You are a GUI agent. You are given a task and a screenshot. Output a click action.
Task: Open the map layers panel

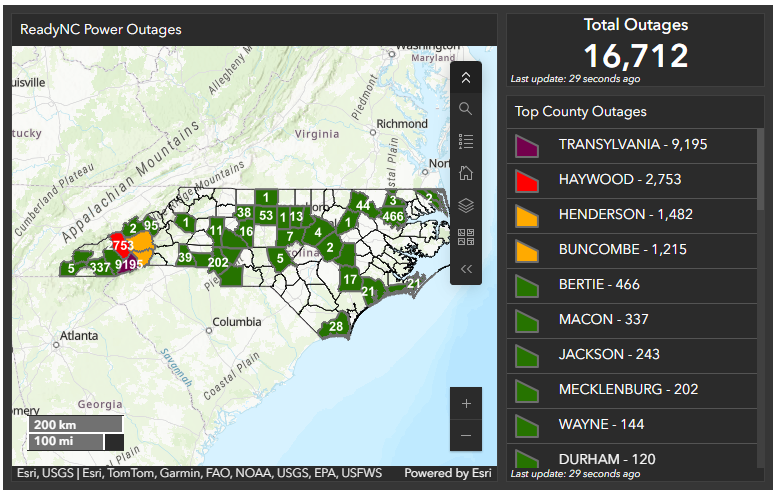tap(466, 205)
